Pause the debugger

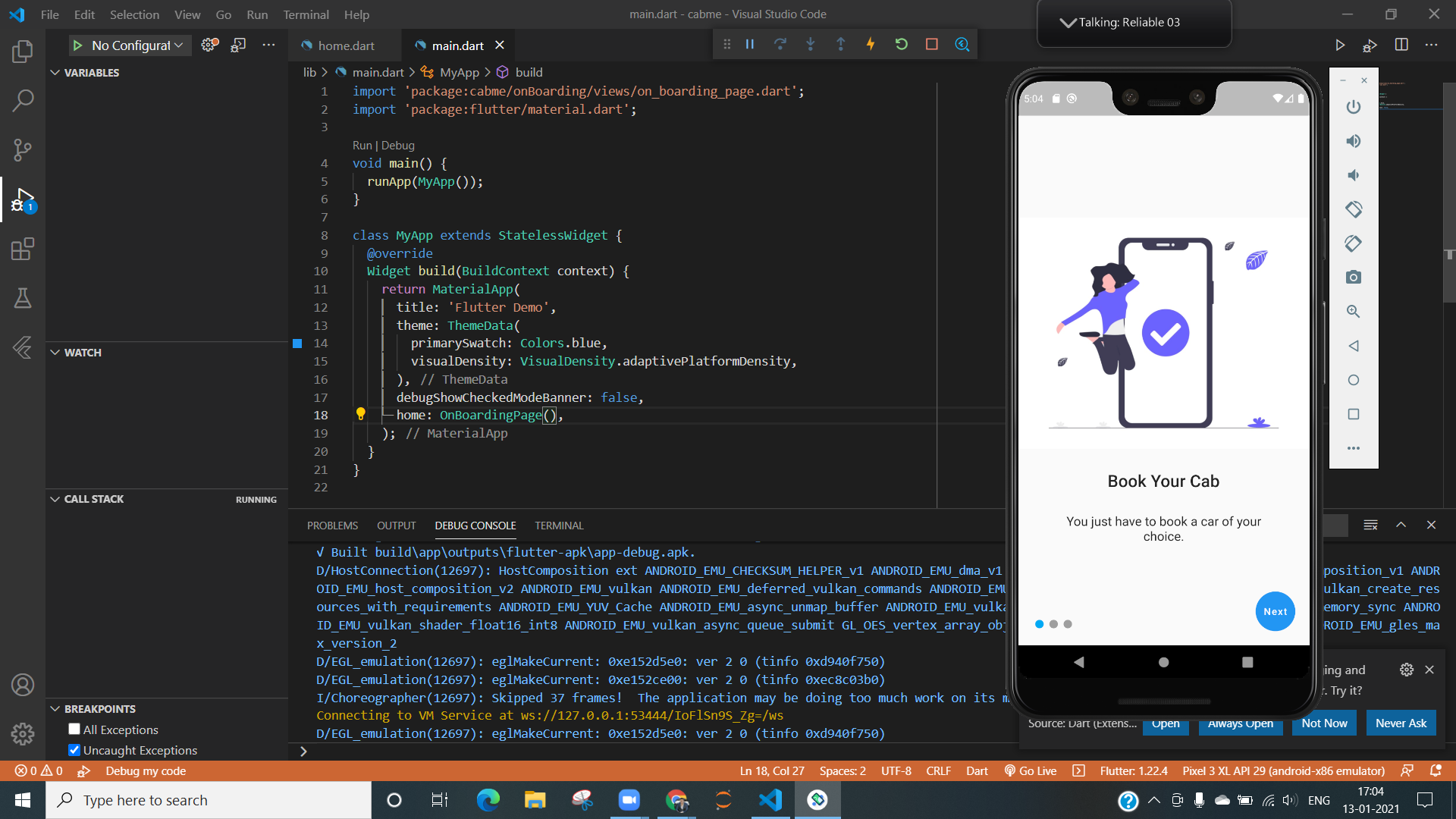click(x=749, y=44)
